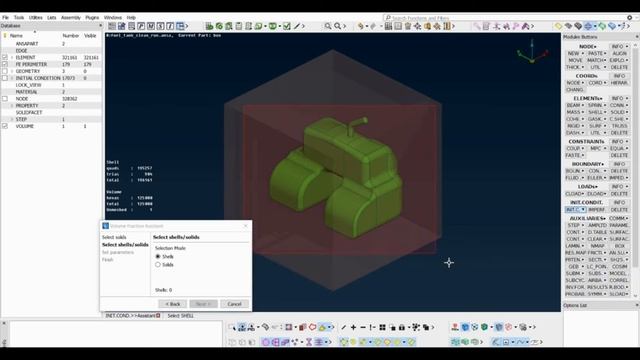Click the green rounded icon with dropdown in top toolbar
Image resolution: width=640 pixels, height=360 pixels.
coord(273,26)
